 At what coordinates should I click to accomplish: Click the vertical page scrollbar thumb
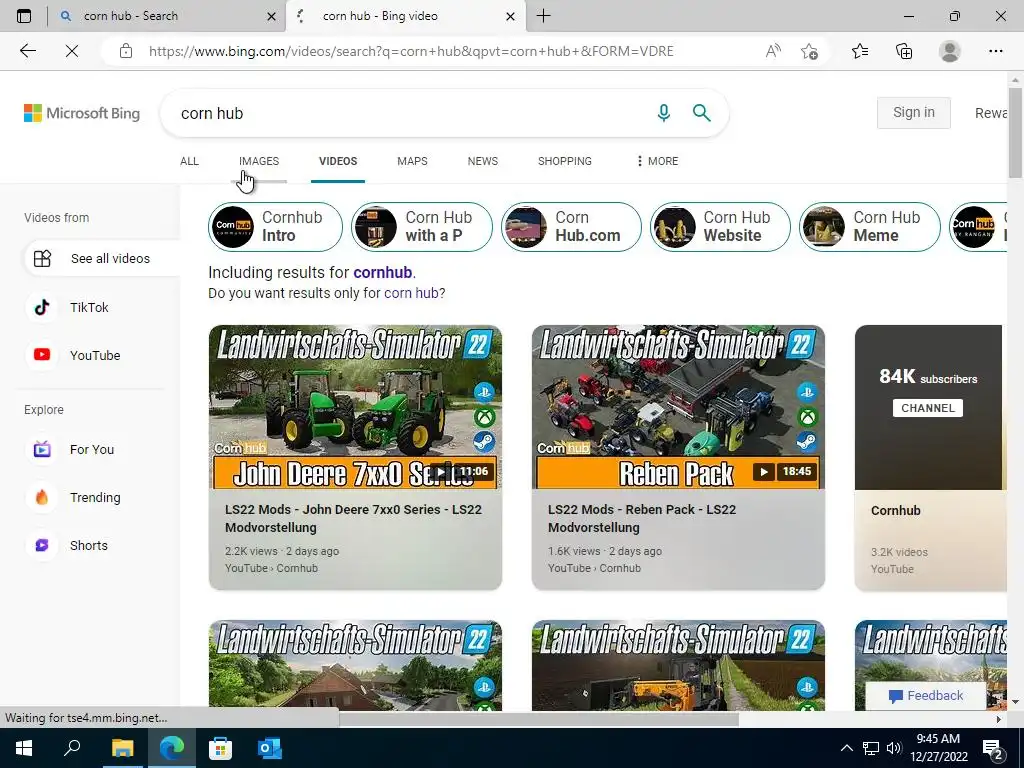click(x=1015, y=133)
